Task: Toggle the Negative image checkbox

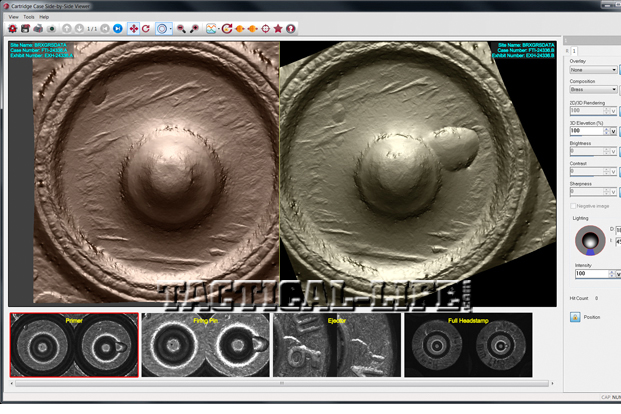Action: [x=573, y=205]
